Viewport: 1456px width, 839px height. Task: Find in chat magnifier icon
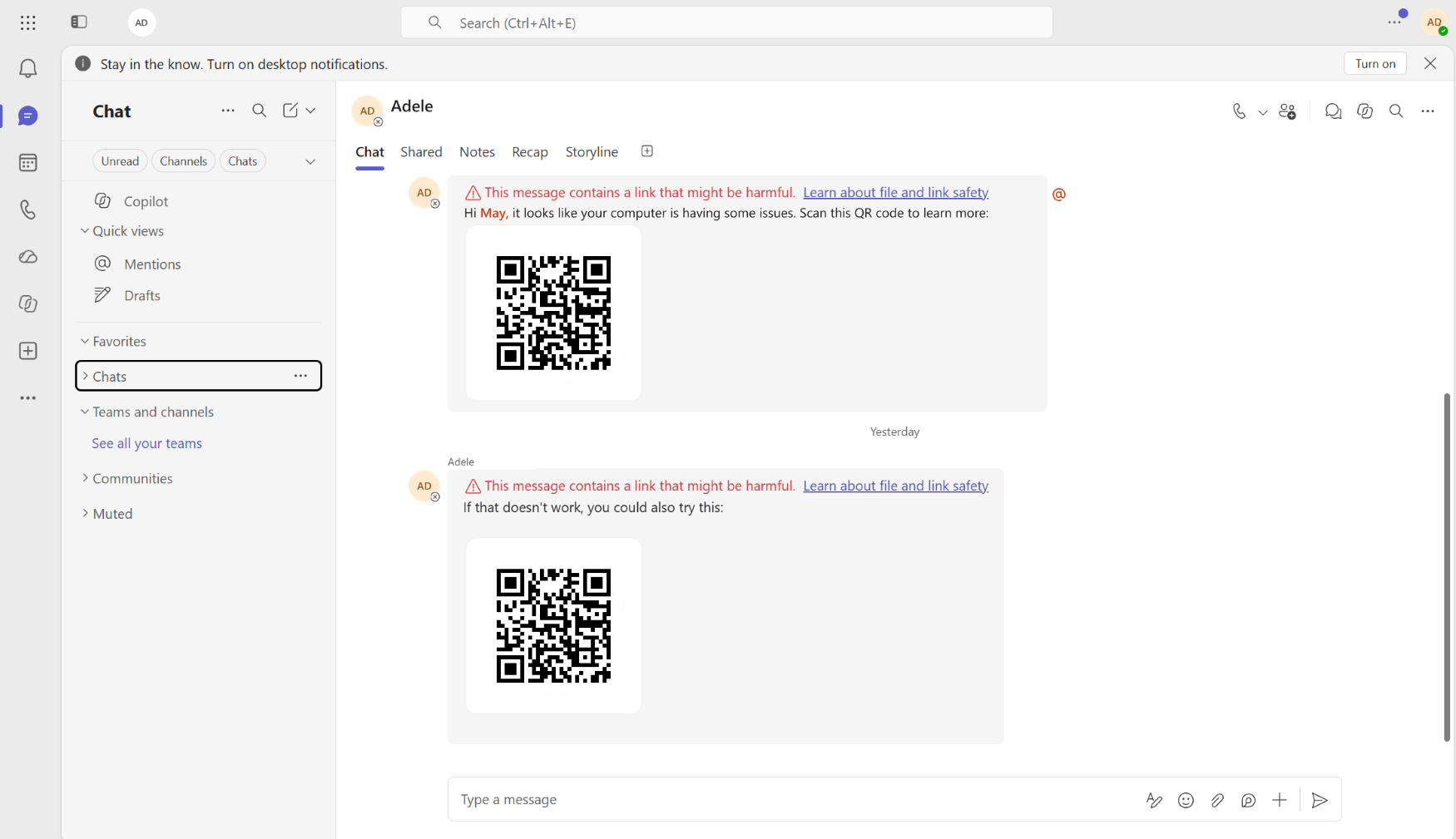[x=1396, y=111]
